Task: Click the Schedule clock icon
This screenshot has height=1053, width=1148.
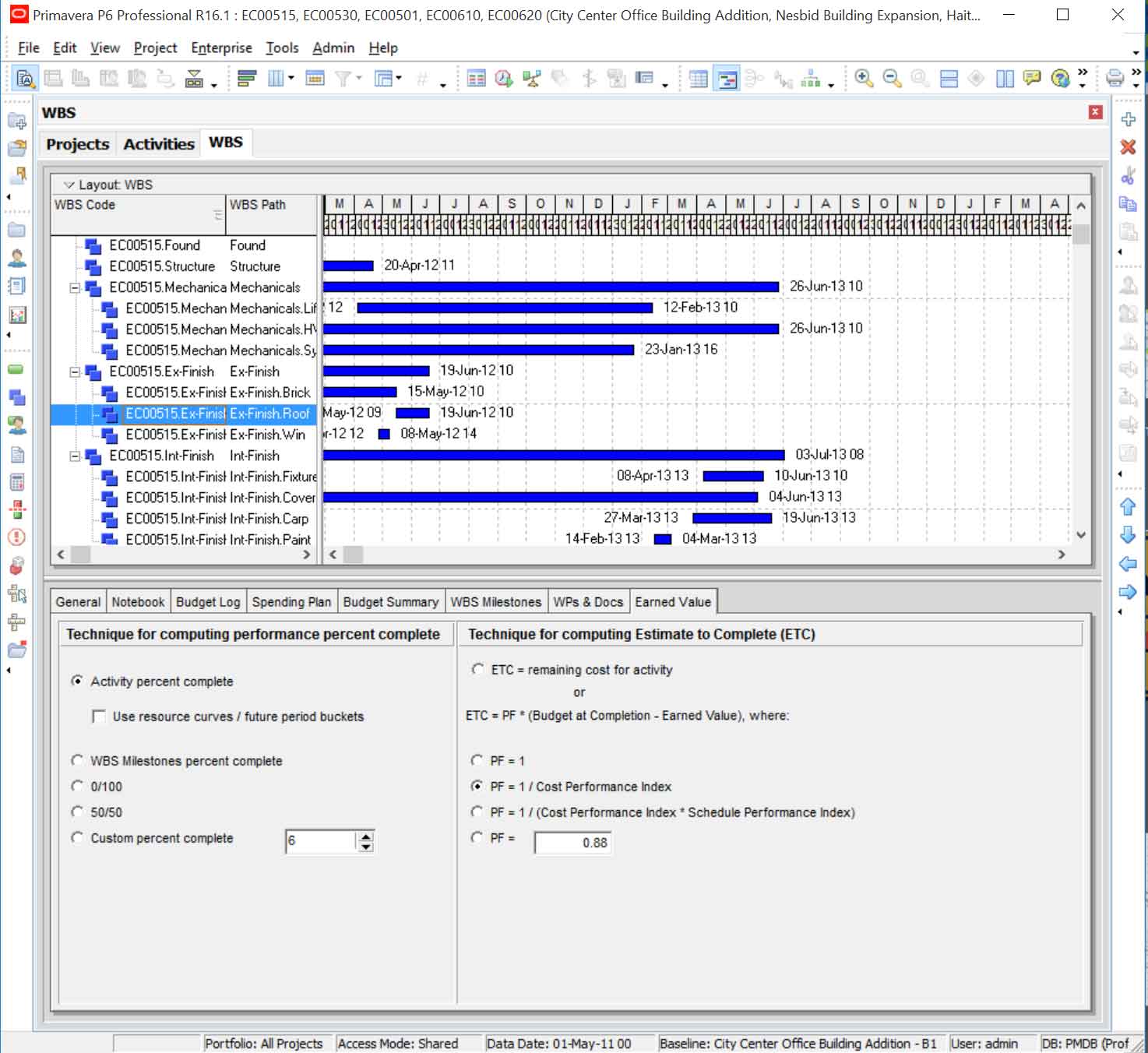Action: (503, 78)
